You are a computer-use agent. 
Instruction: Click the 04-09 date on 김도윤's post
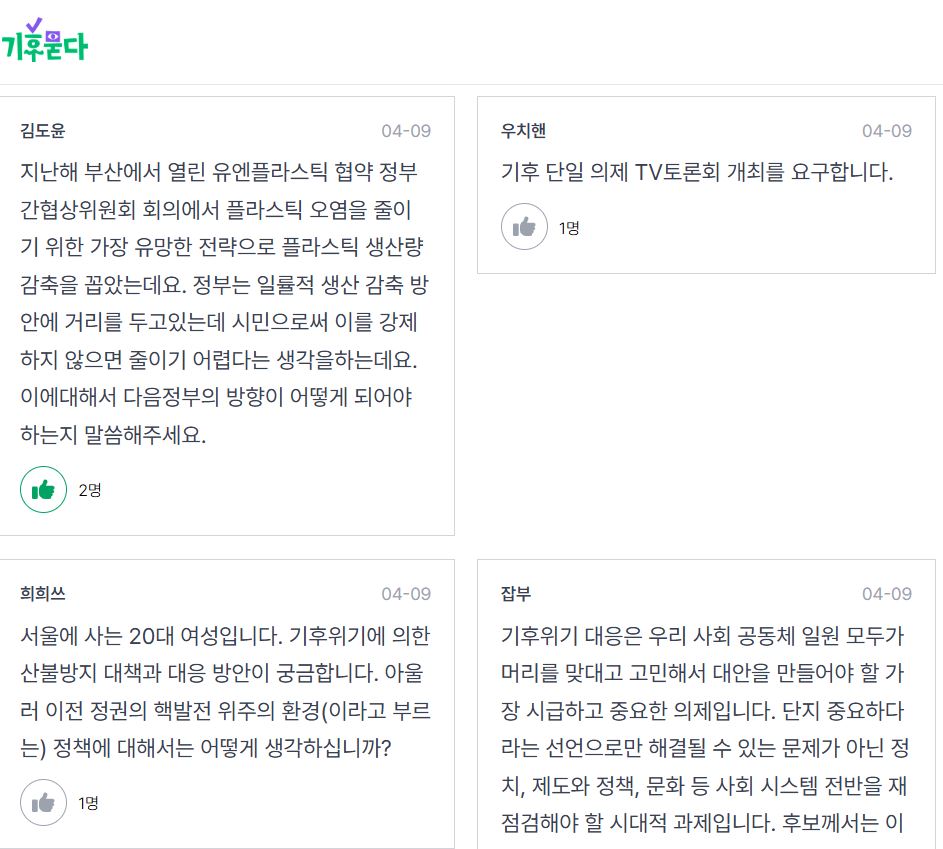(x=406, y=131)
